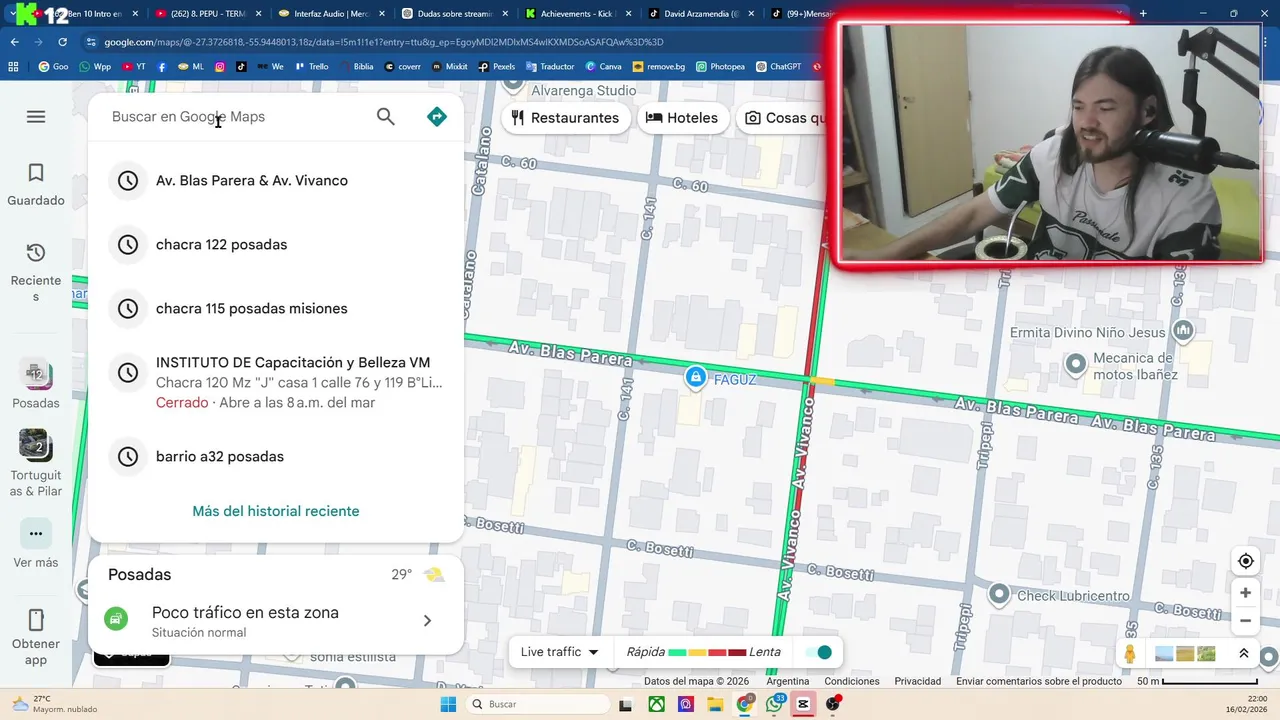The image size is (1280, 720).
Task: Open the Windows Start menu
Action: click(x=449, y=704)
